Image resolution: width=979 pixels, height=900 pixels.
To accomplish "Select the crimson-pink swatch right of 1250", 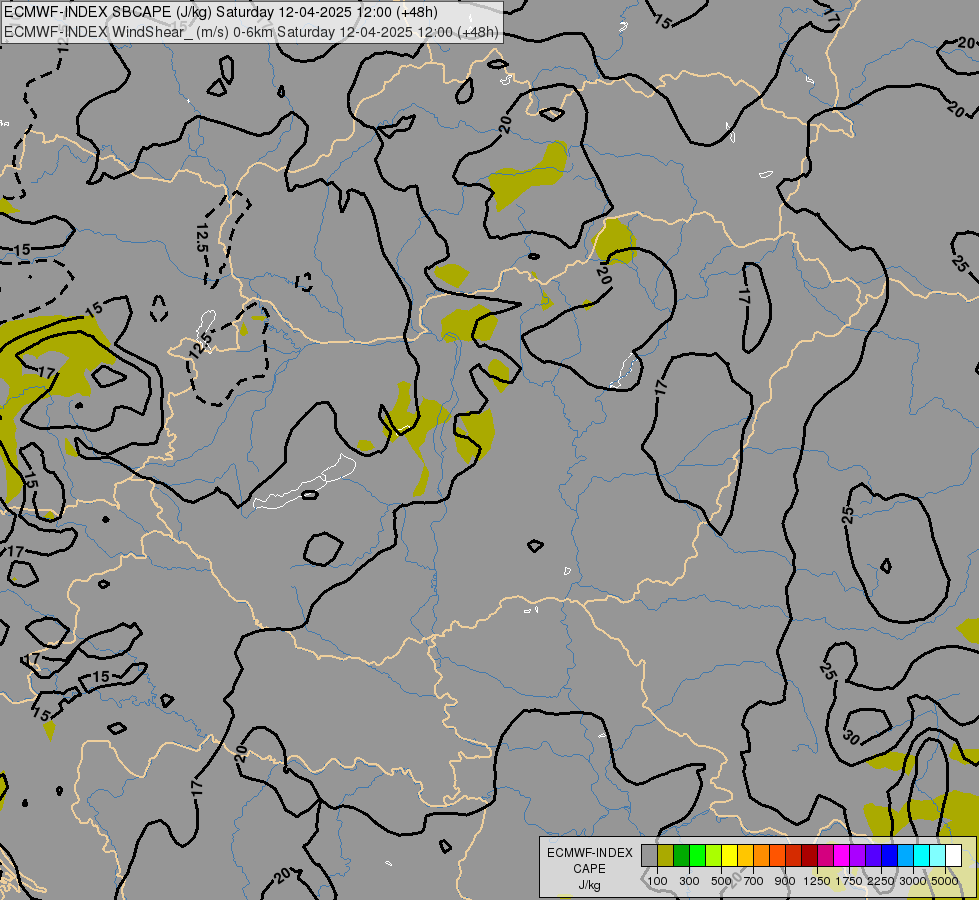I will [x=825, y=856].
